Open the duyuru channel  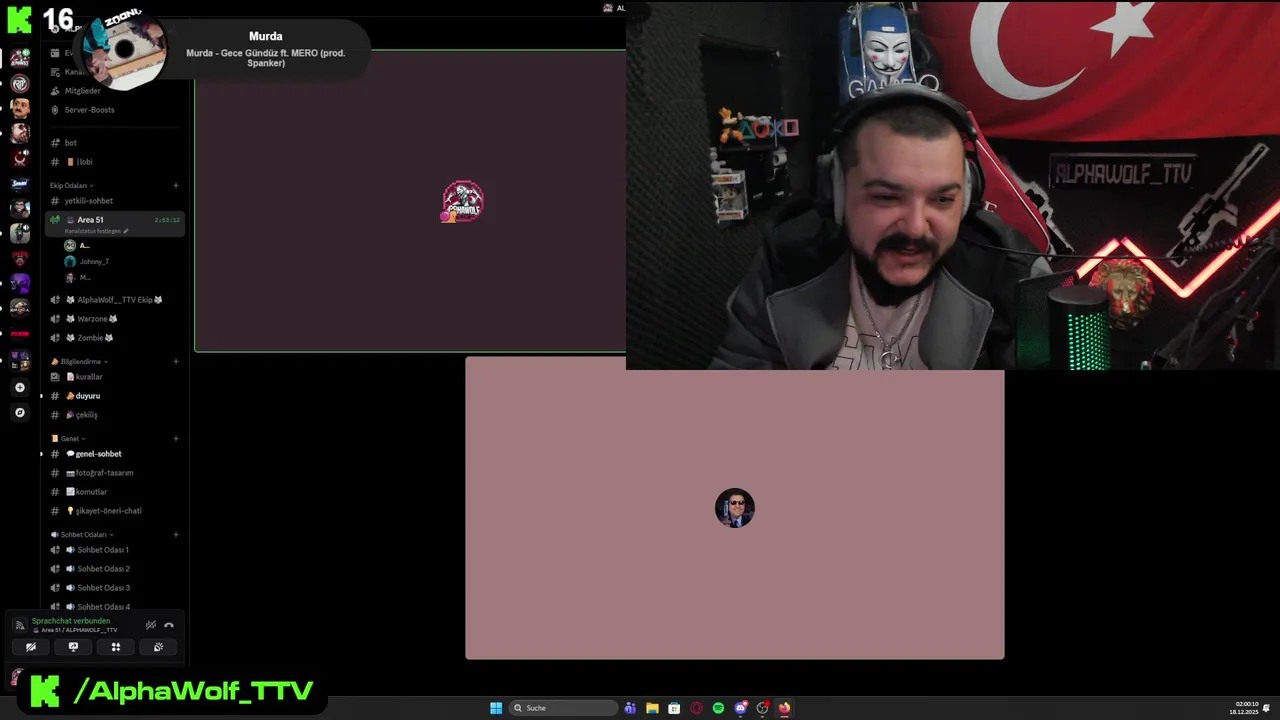[x=88, y=396]
